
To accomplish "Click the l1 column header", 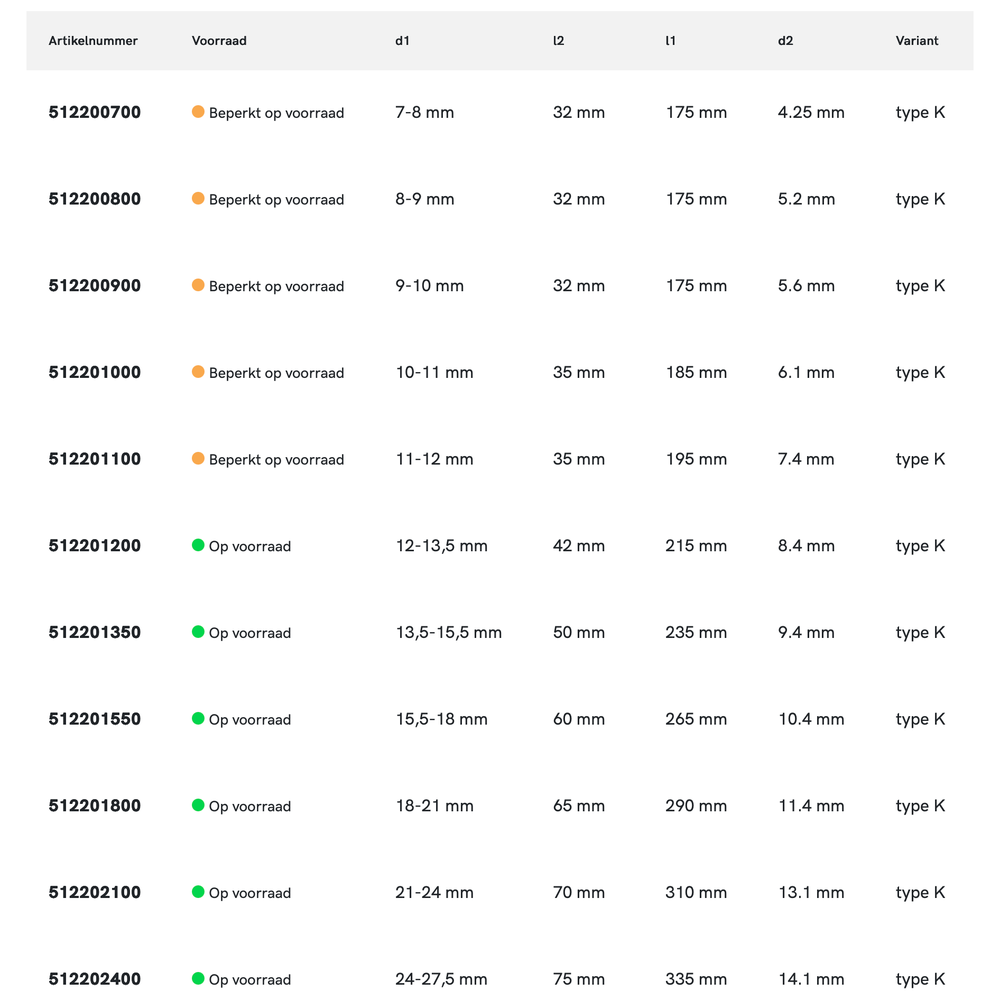I will click(671, 41).
